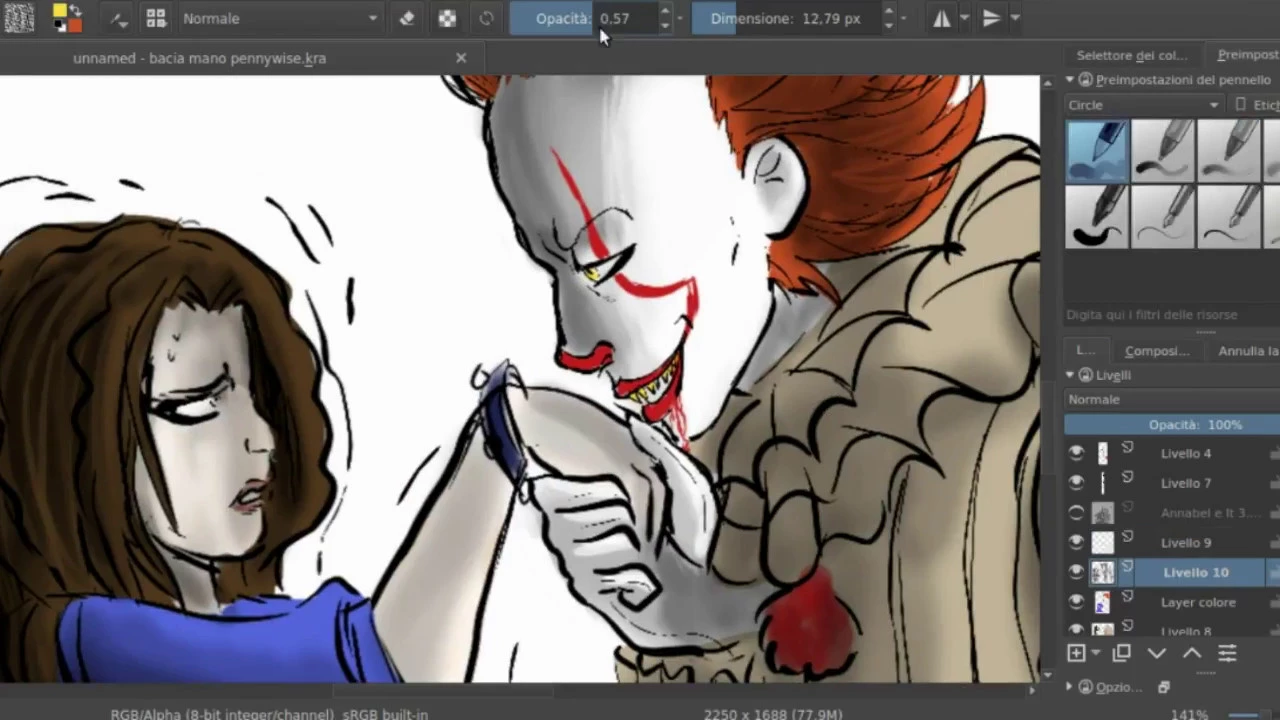Image resolution: width=1280 pixels, height=720 pixels.
Task: Open the brush editor settings
Action: coord(119,18)
